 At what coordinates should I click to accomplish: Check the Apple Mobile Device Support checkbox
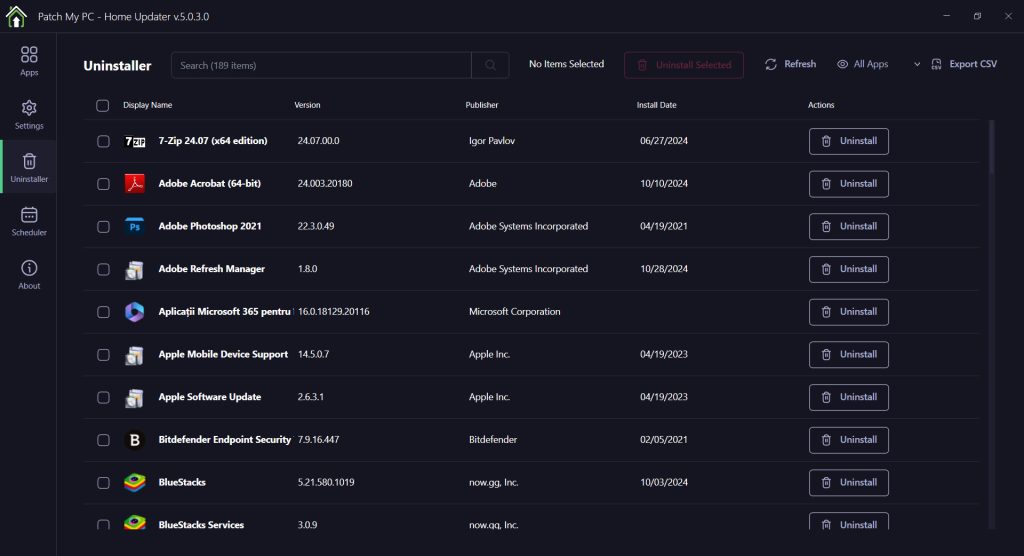click(x=103, y=355)
